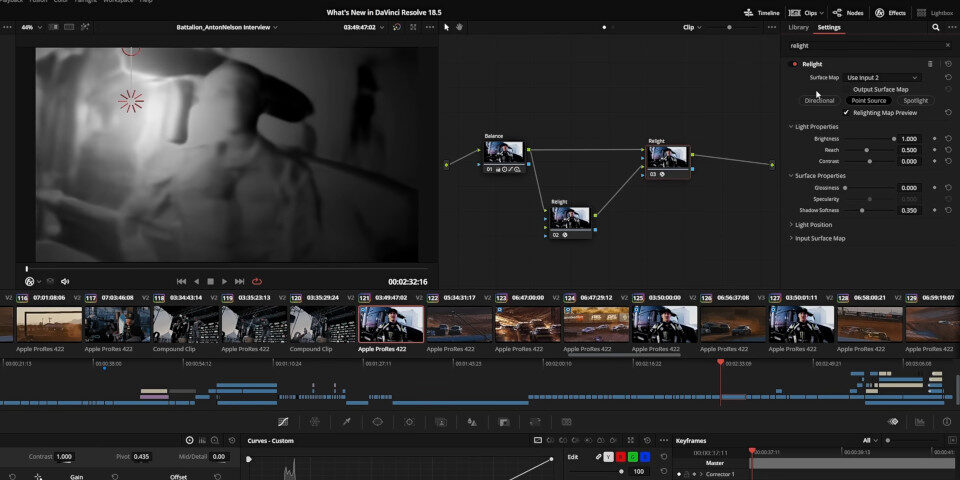Viewport: 960px width, 480px height.
Task: Click the Brightness slider handle
Action: point(894,139)
